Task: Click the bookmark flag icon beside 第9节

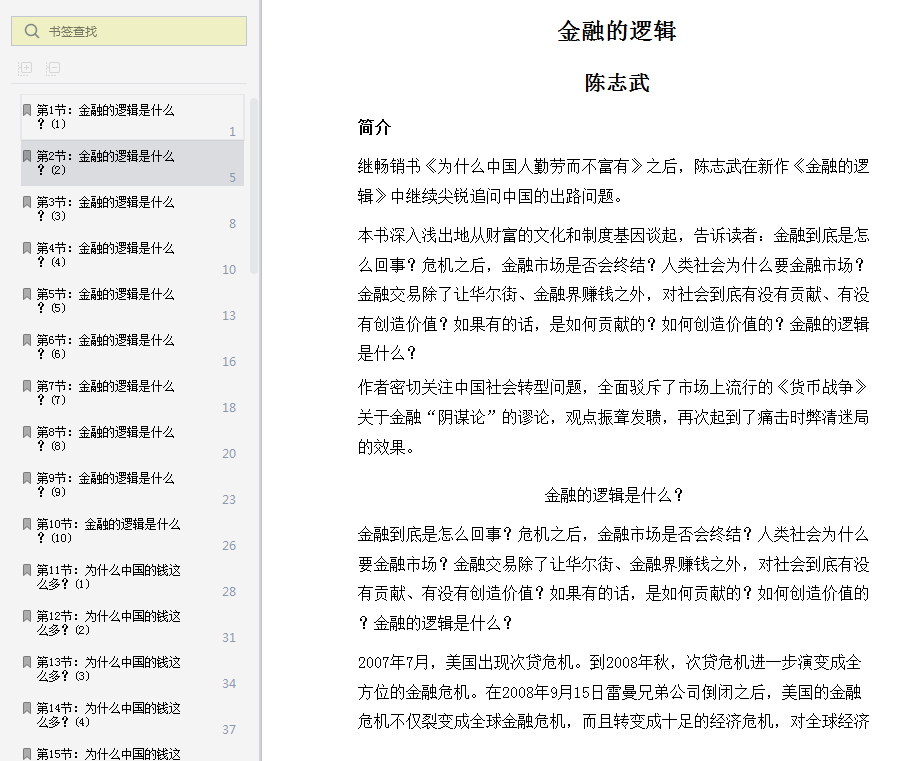Action: 27,478
